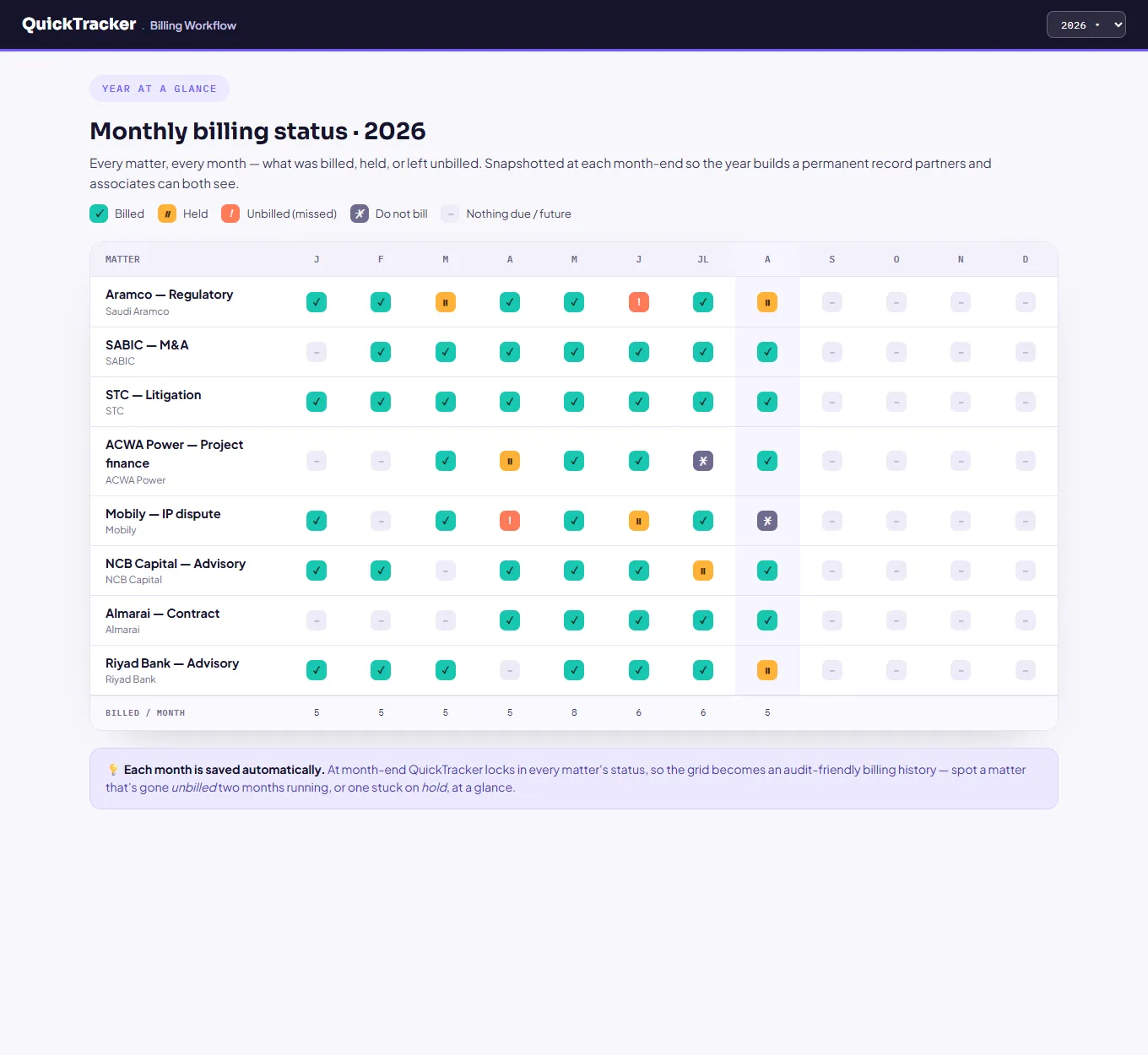The width and height of the screenshot is (1148, 1055).
Task: Select the Aramco — Regulatory matter name
Action: pyautogui.click(x=170, y=295)
